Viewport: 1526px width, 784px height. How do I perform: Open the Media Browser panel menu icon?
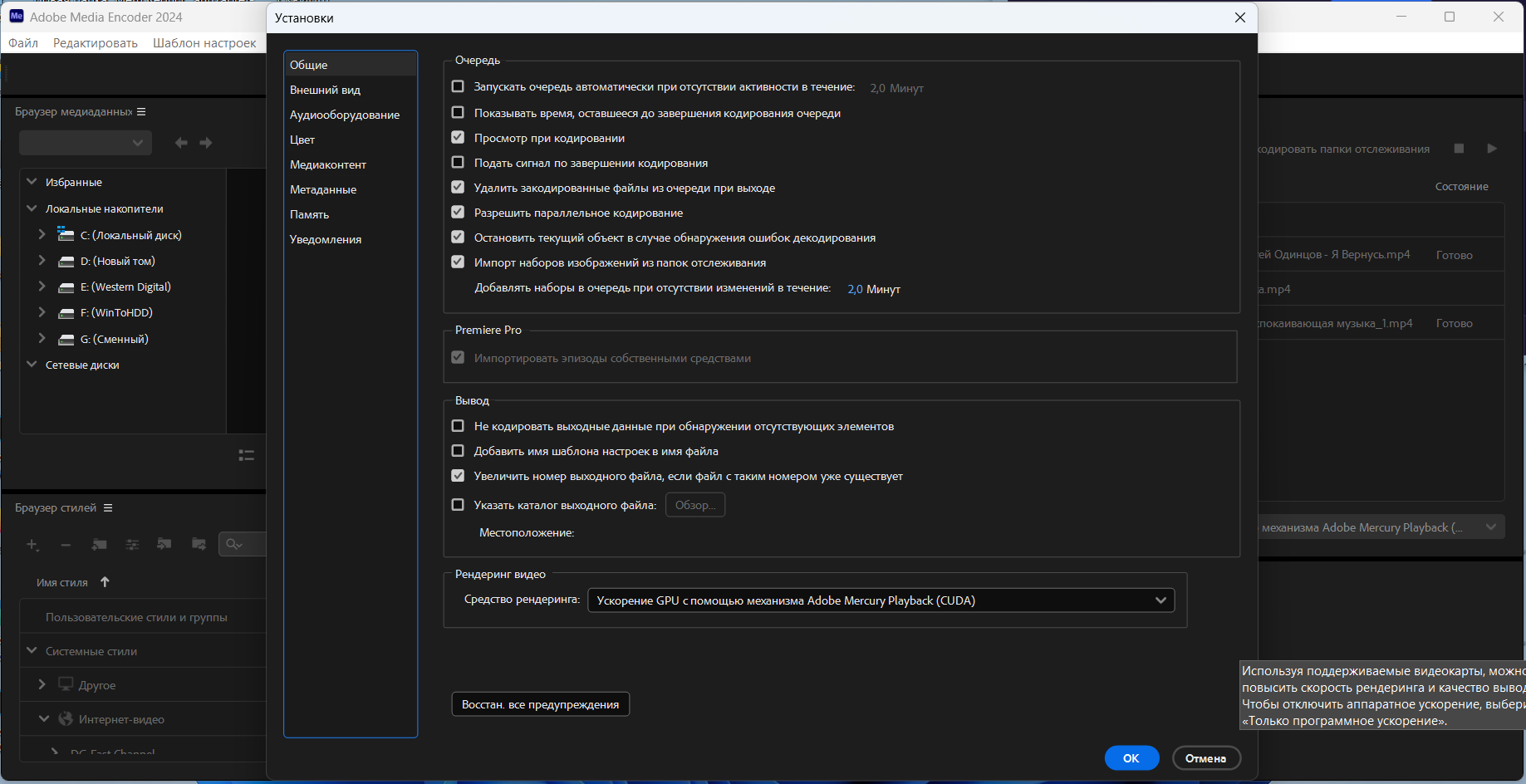pos(141,111)
